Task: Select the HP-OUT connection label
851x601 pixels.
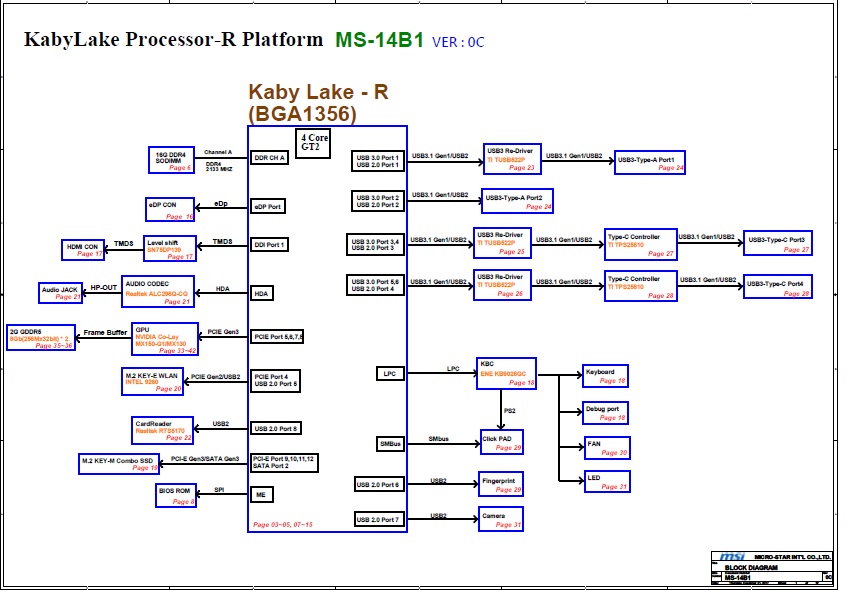Action: [104, 288]
